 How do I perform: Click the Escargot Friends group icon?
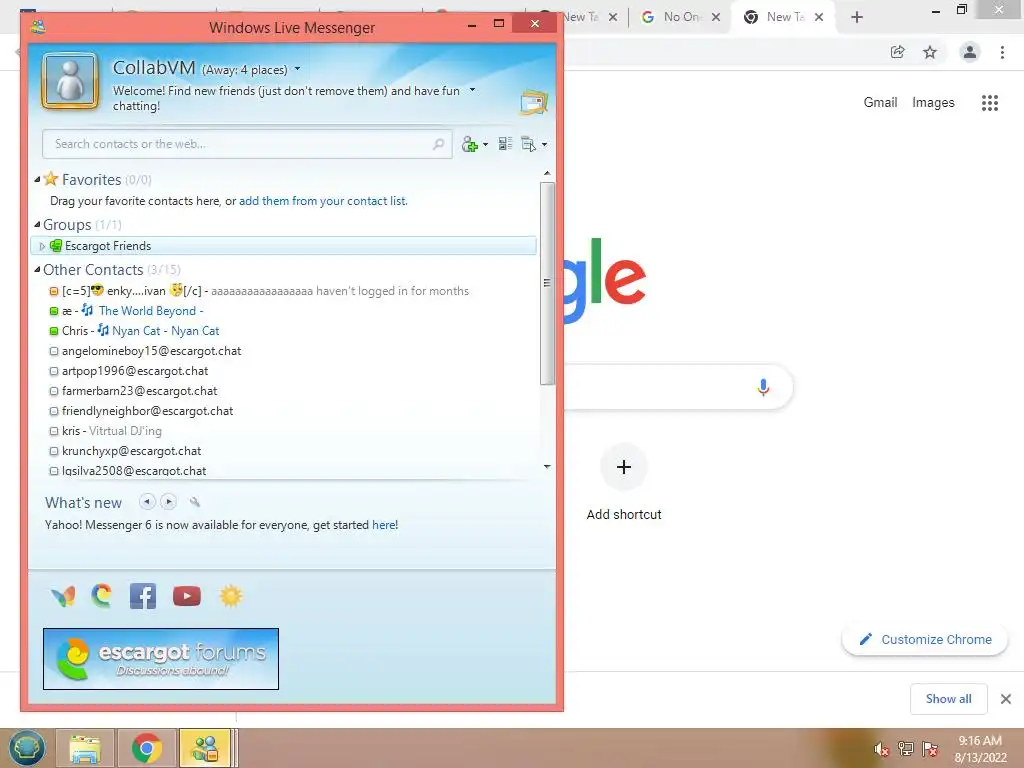click(x=56, y=246)
